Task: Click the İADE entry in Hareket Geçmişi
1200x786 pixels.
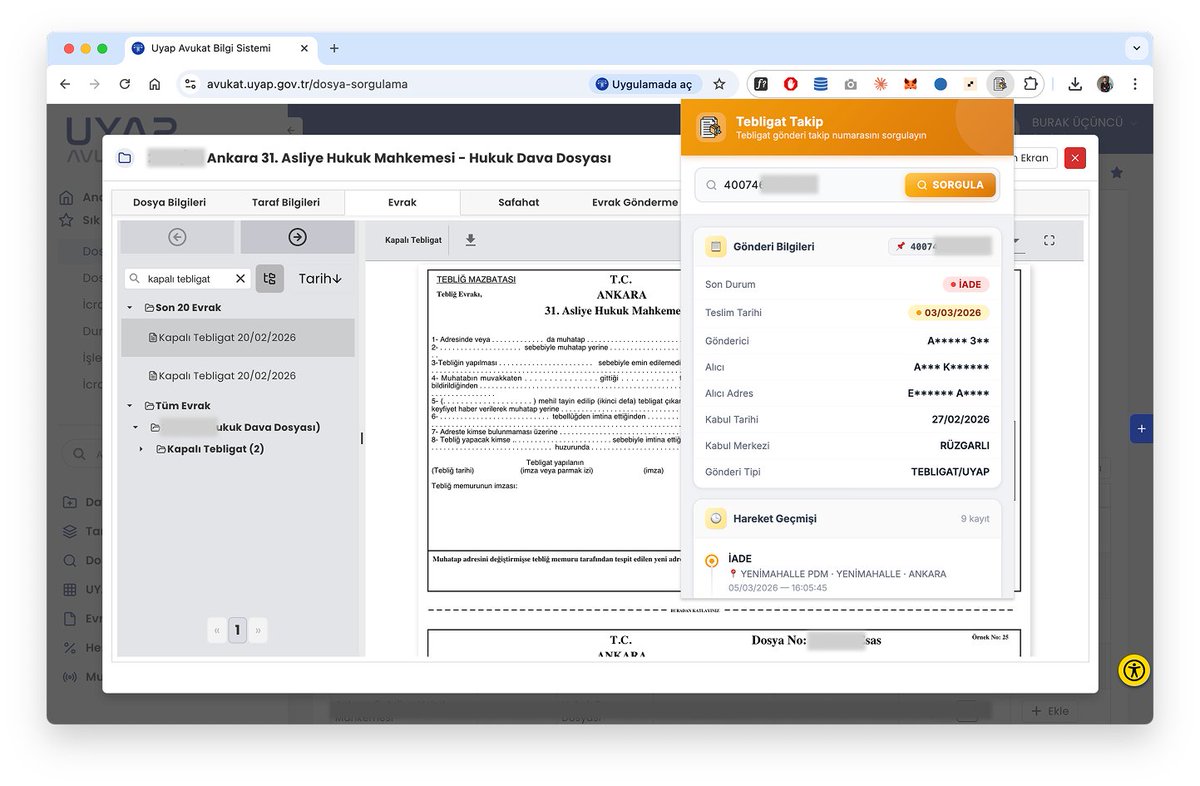Action: click(846, 573)
